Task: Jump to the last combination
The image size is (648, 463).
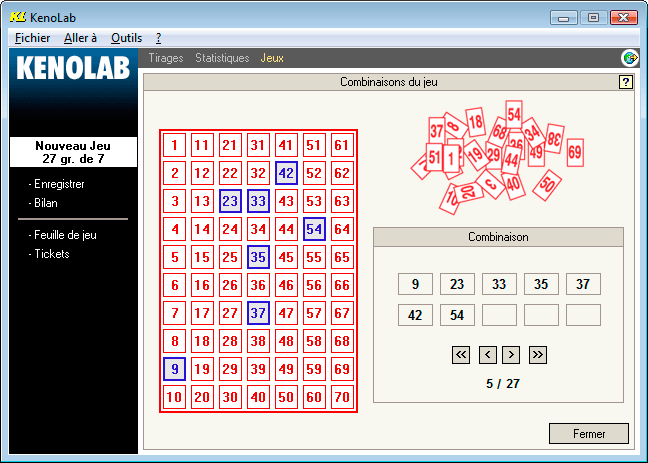Action: 537,354
